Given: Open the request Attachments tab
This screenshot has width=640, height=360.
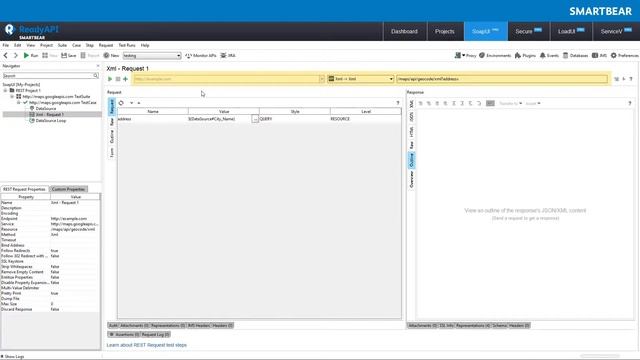Looking at the screenshot, I should pos(134,325).
